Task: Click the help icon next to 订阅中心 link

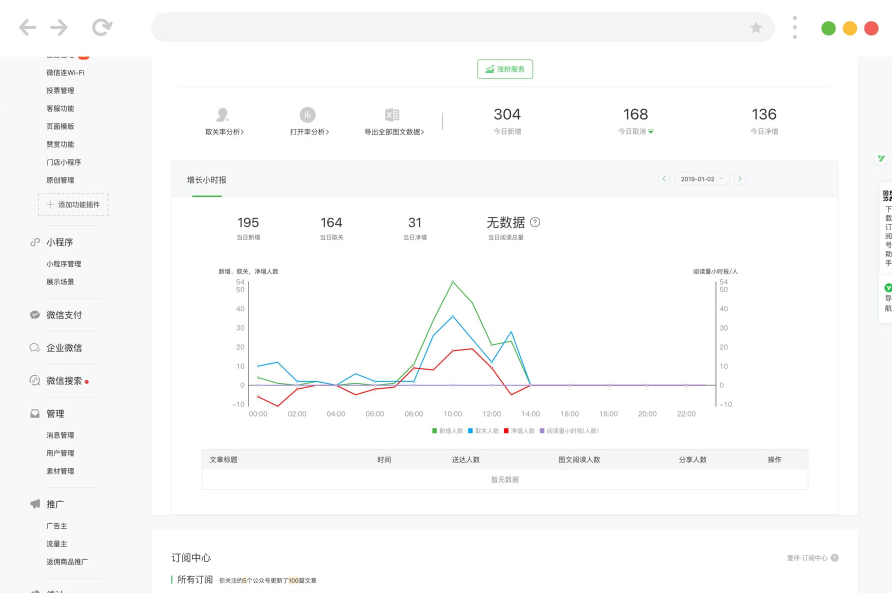Action: (834, 558)
